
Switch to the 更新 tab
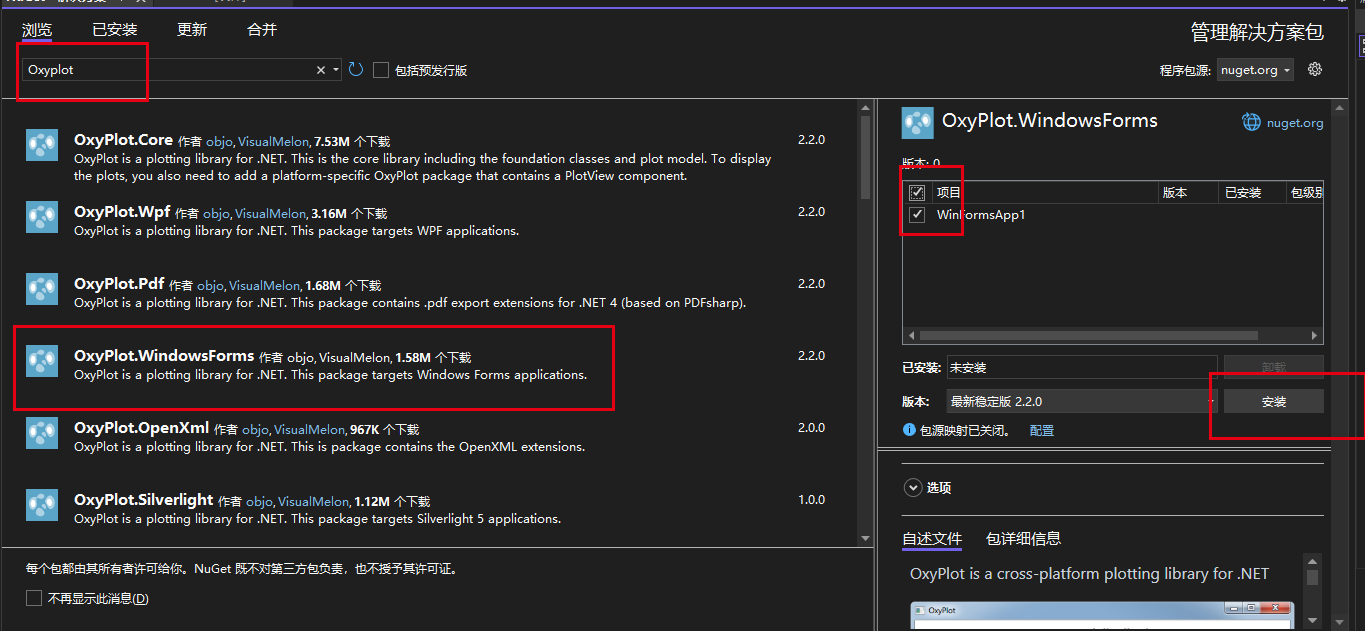tap(192, 30)
